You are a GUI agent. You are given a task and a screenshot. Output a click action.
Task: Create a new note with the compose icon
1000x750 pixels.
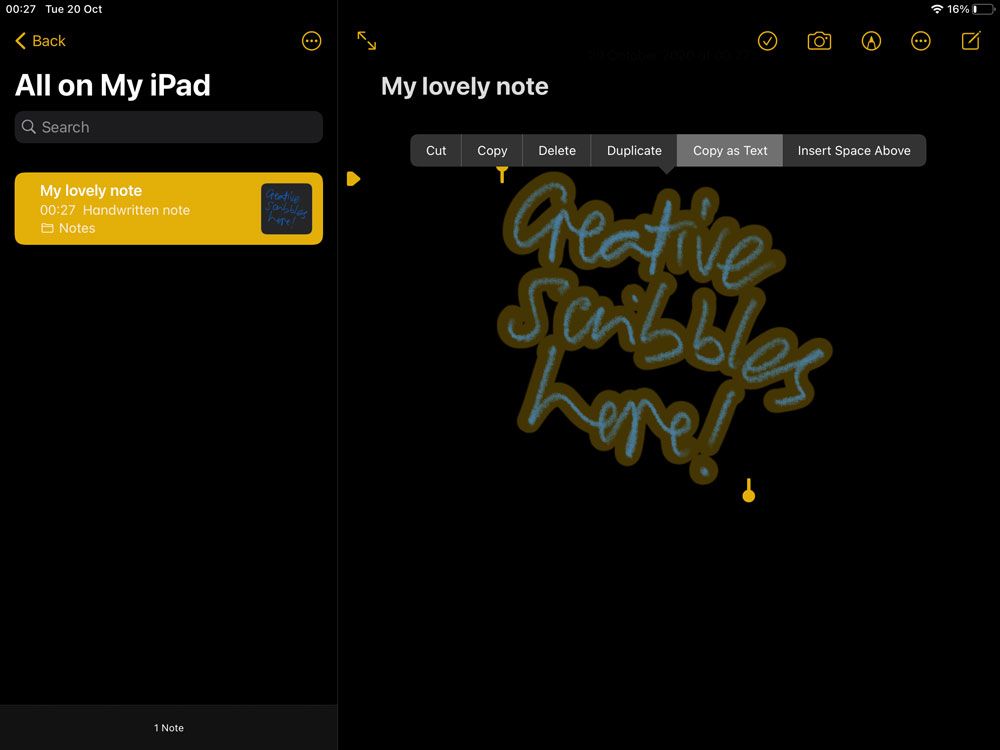tap(969, 41)
